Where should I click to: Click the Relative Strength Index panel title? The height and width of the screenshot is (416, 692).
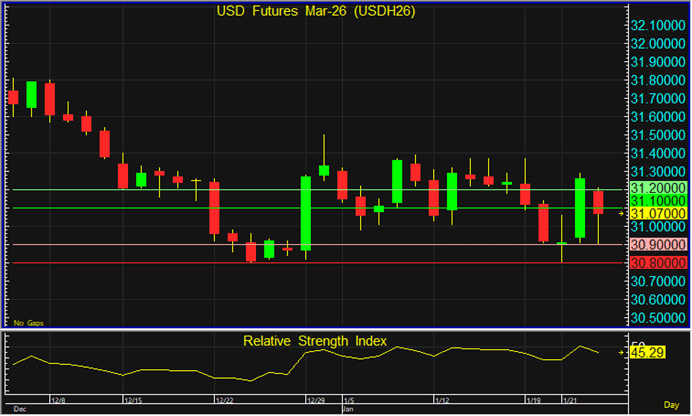point(314,341)
